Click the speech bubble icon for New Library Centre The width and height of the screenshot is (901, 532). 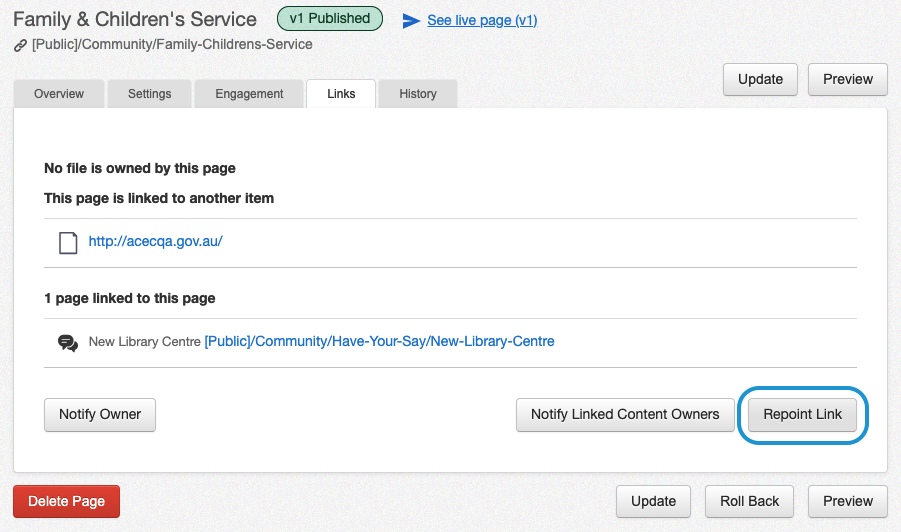click(x=68, y=342)
